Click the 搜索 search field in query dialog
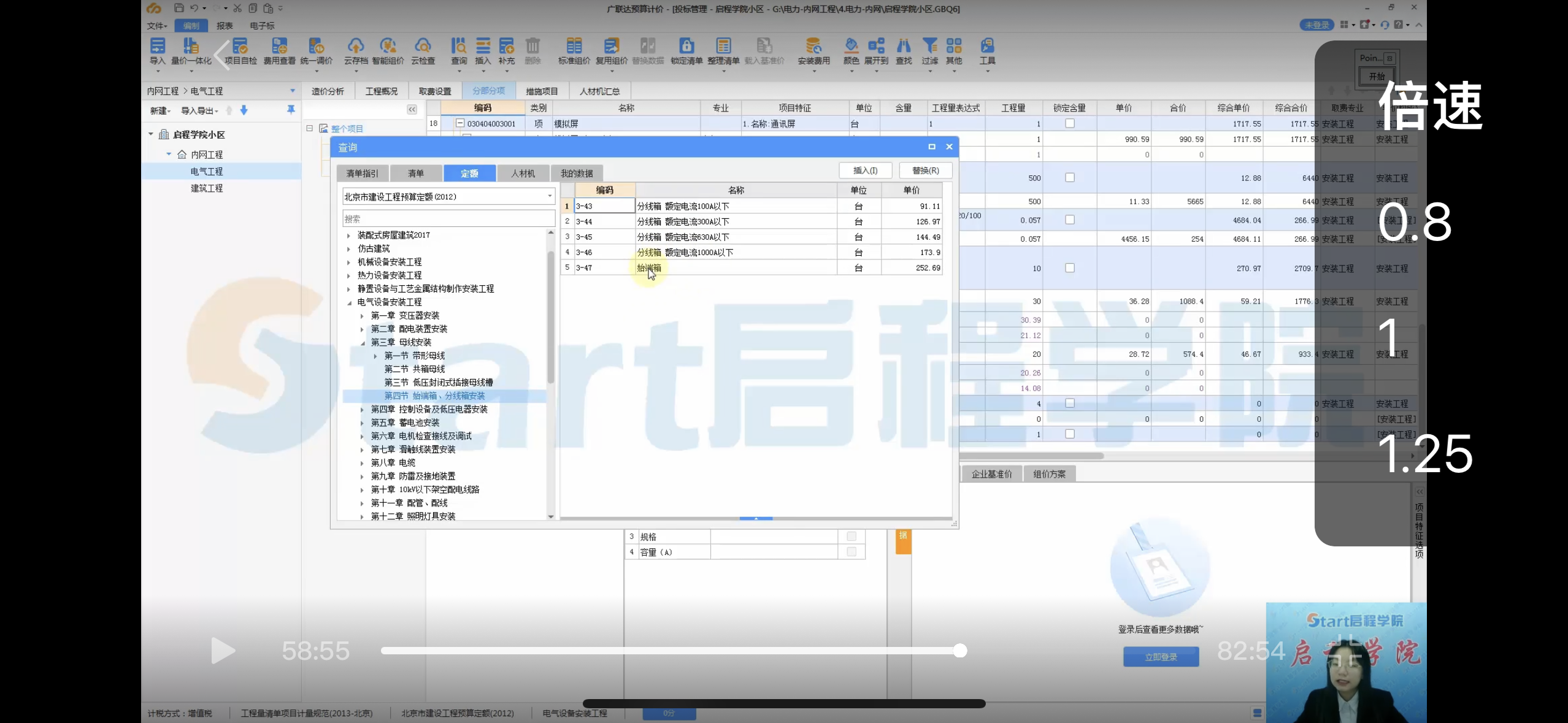The height and width of the screenshot is (723, 1568). [448, 219]
